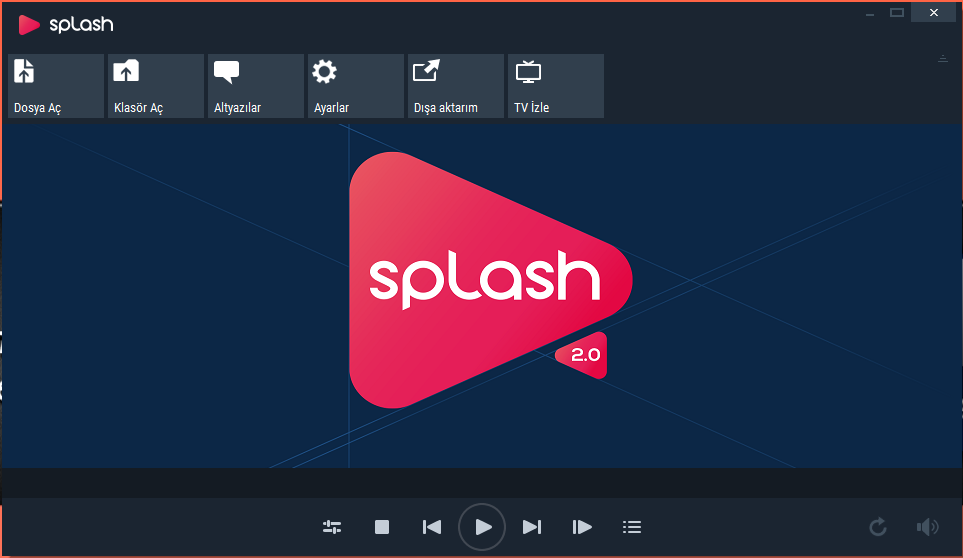Viewport: 963px width, 558px height.
Task: Minimize the Splash window
Action: click(x=870, y=13)
